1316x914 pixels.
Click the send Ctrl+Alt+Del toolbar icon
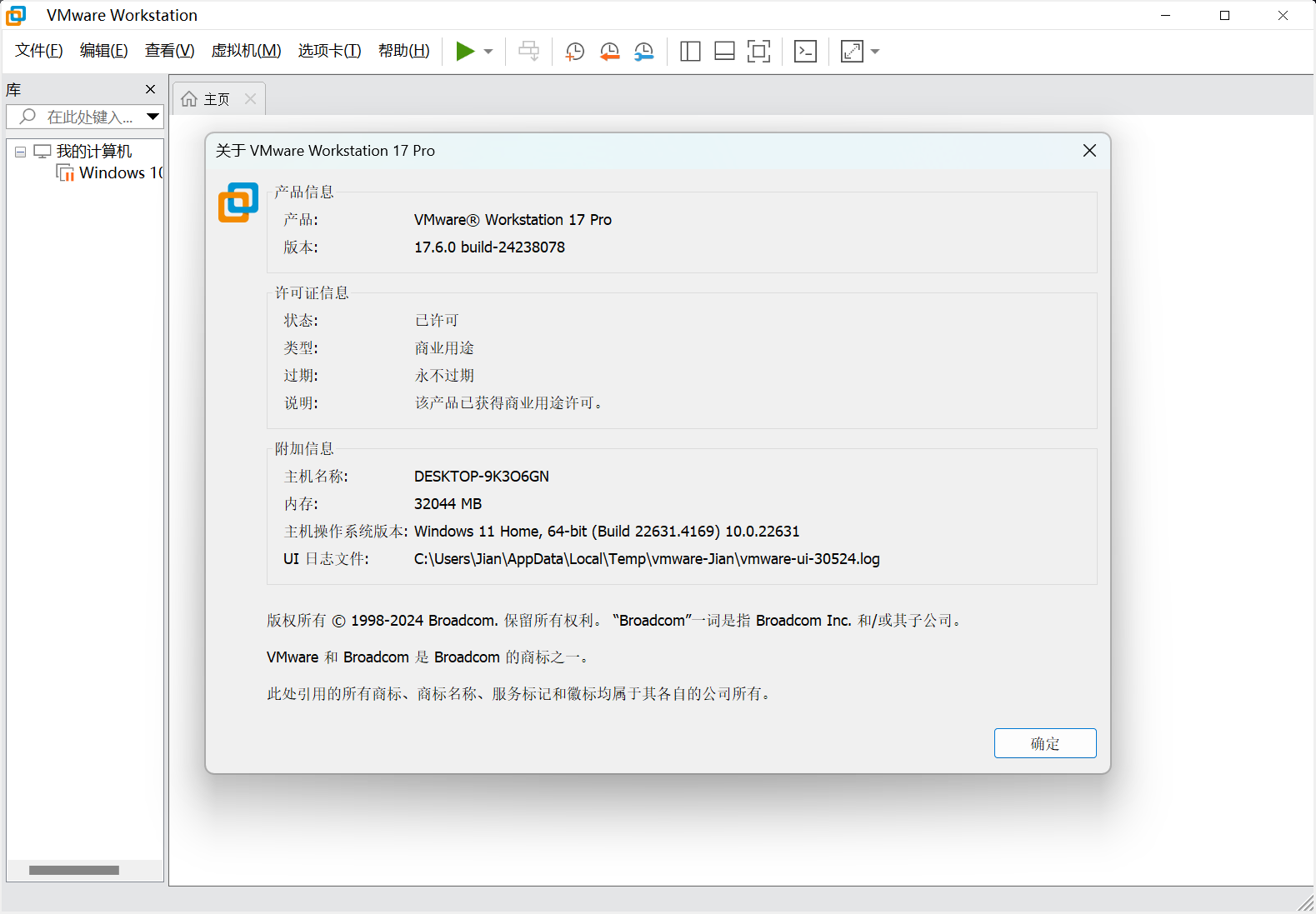click(528, 52)
